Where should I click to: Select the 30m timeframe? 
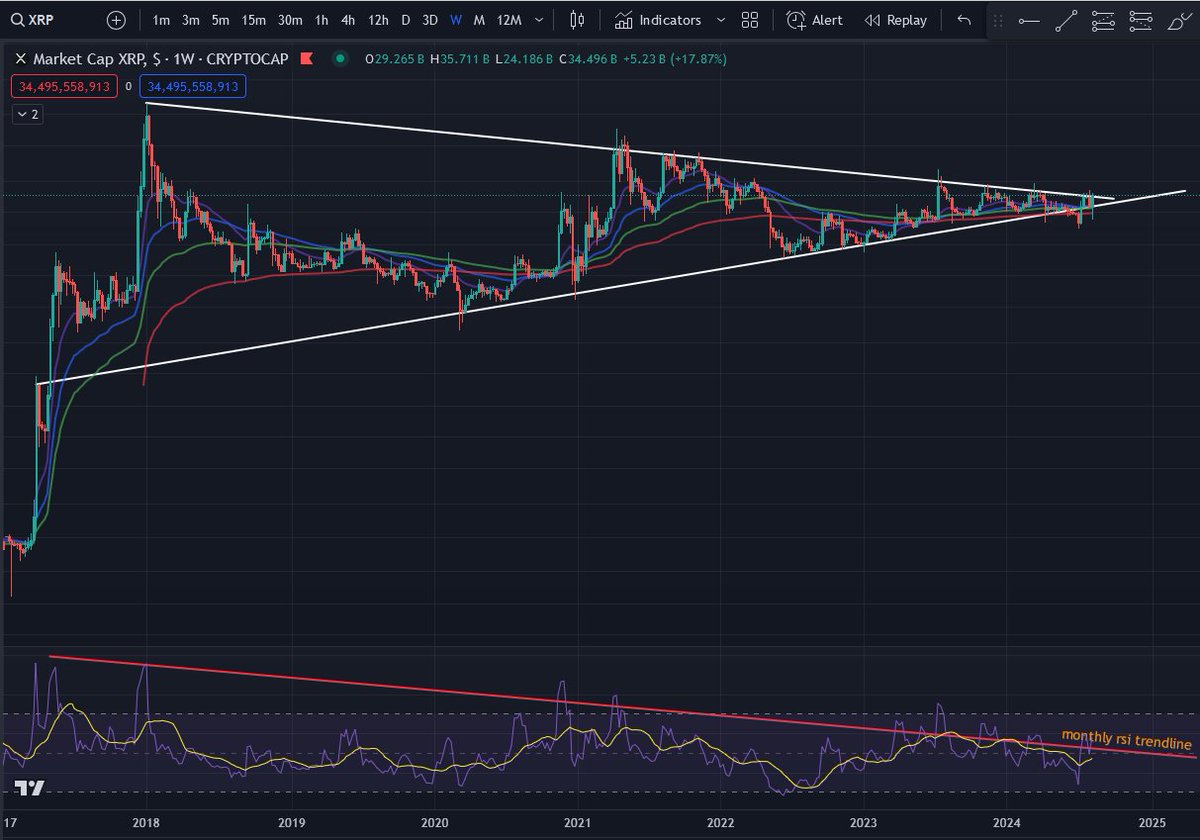click(290, 20)
